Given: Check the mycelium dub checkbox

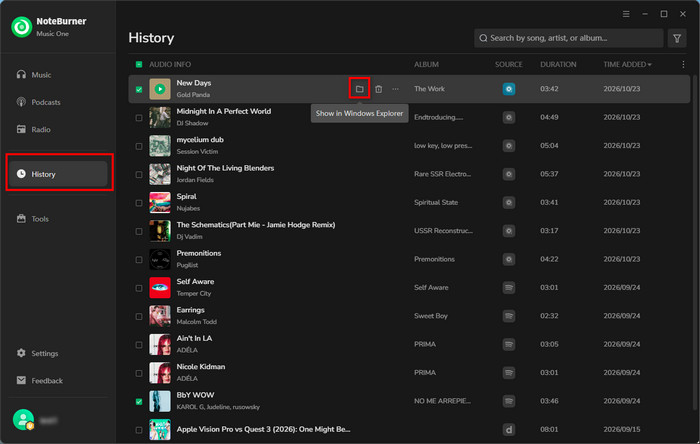Looking at the screenshot, I should 139,146.
